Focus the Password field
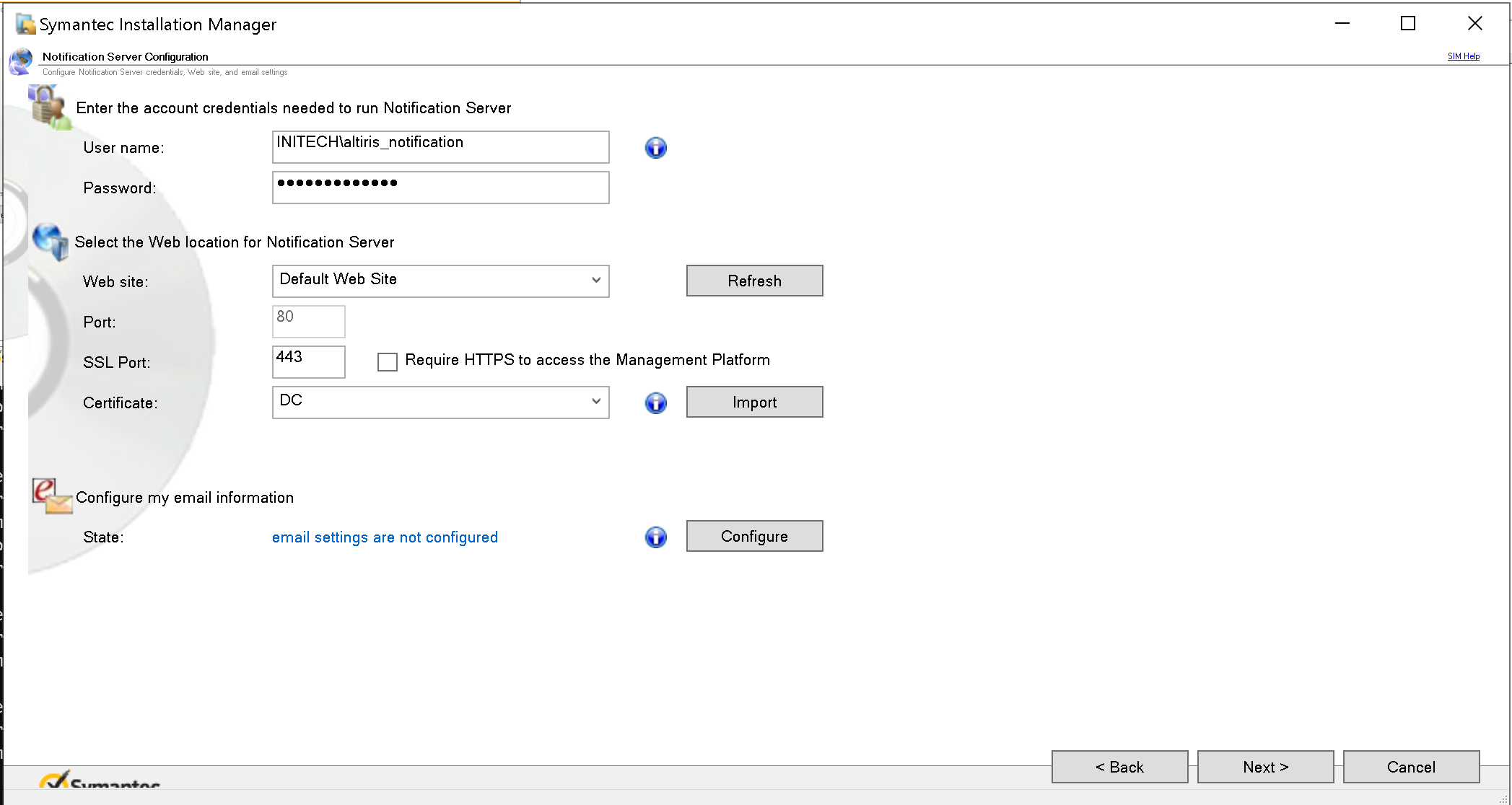Viewport: 1512px width, 805px height. (441, 188)
